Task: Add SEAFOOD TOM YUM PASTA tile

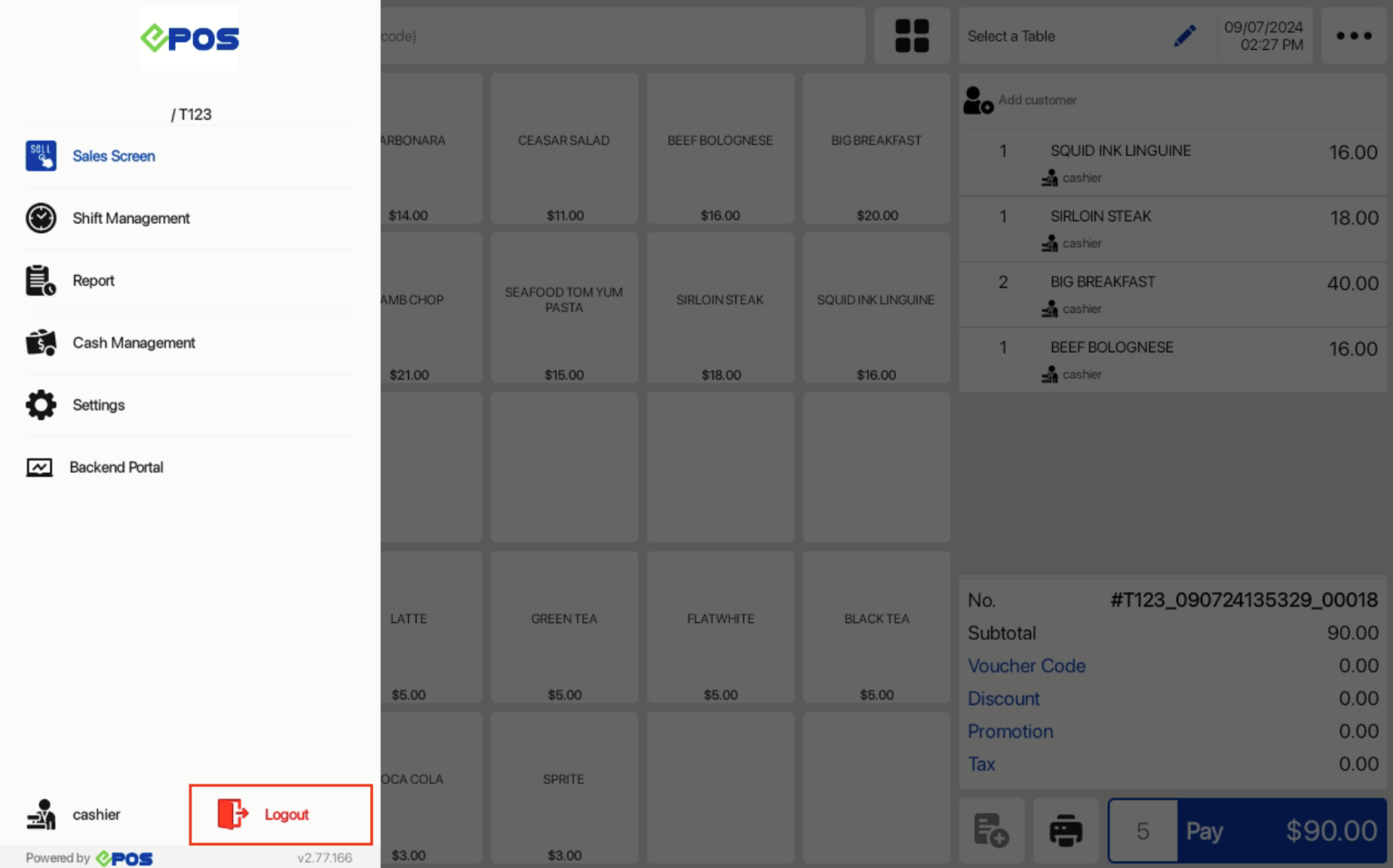Action: coord(564,308)
